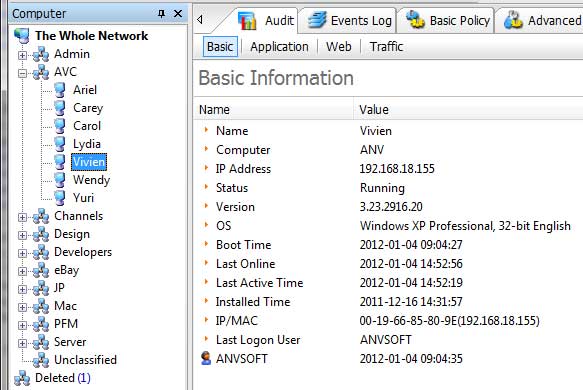Screen dimensions: 583x390
Task: Expand the PFM group
Action: [22, 325]
